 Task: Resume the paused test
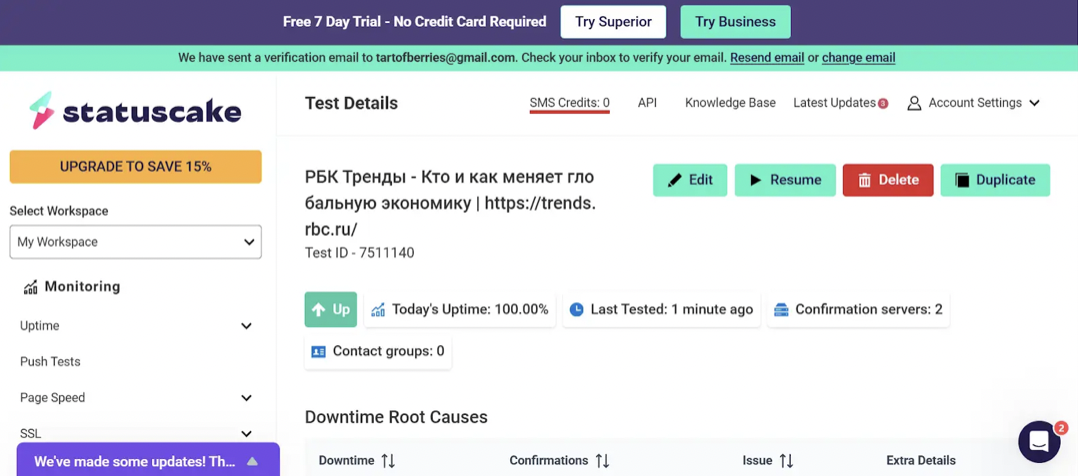point(785,180)
